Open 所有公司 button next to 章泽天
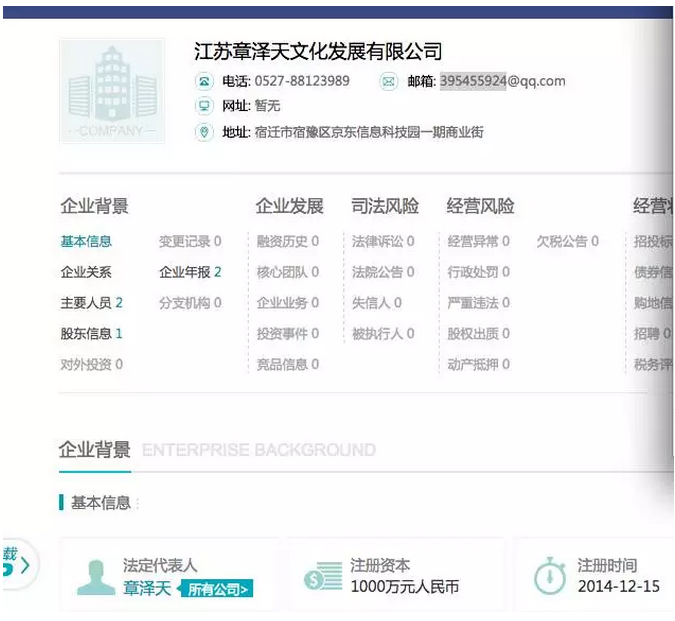 217,589
